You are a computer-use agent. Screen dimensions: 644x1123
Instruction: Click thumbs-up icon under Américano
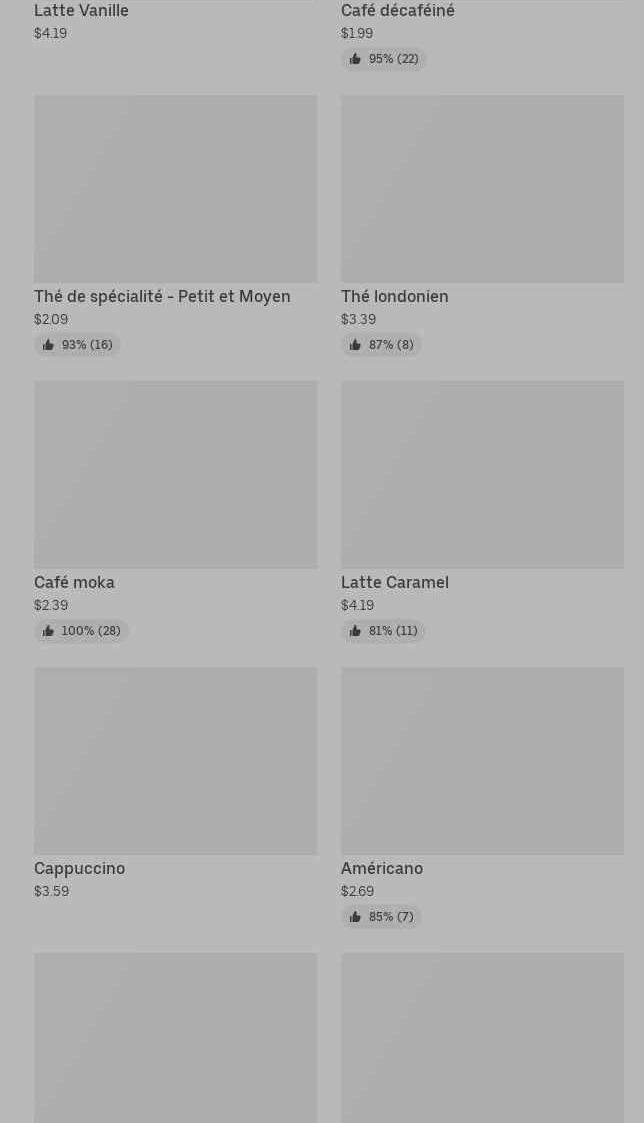tap(355, 917)
